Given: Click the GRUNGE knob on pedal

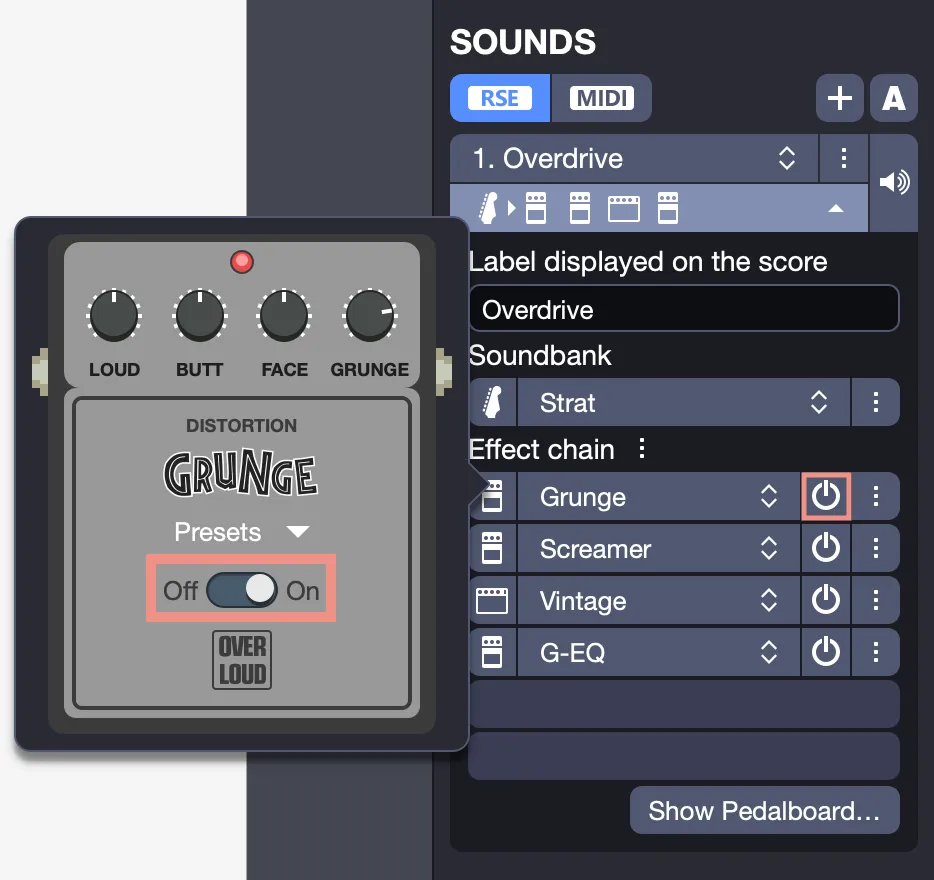Looking at the screenshot, I should [x=370, y=315].
